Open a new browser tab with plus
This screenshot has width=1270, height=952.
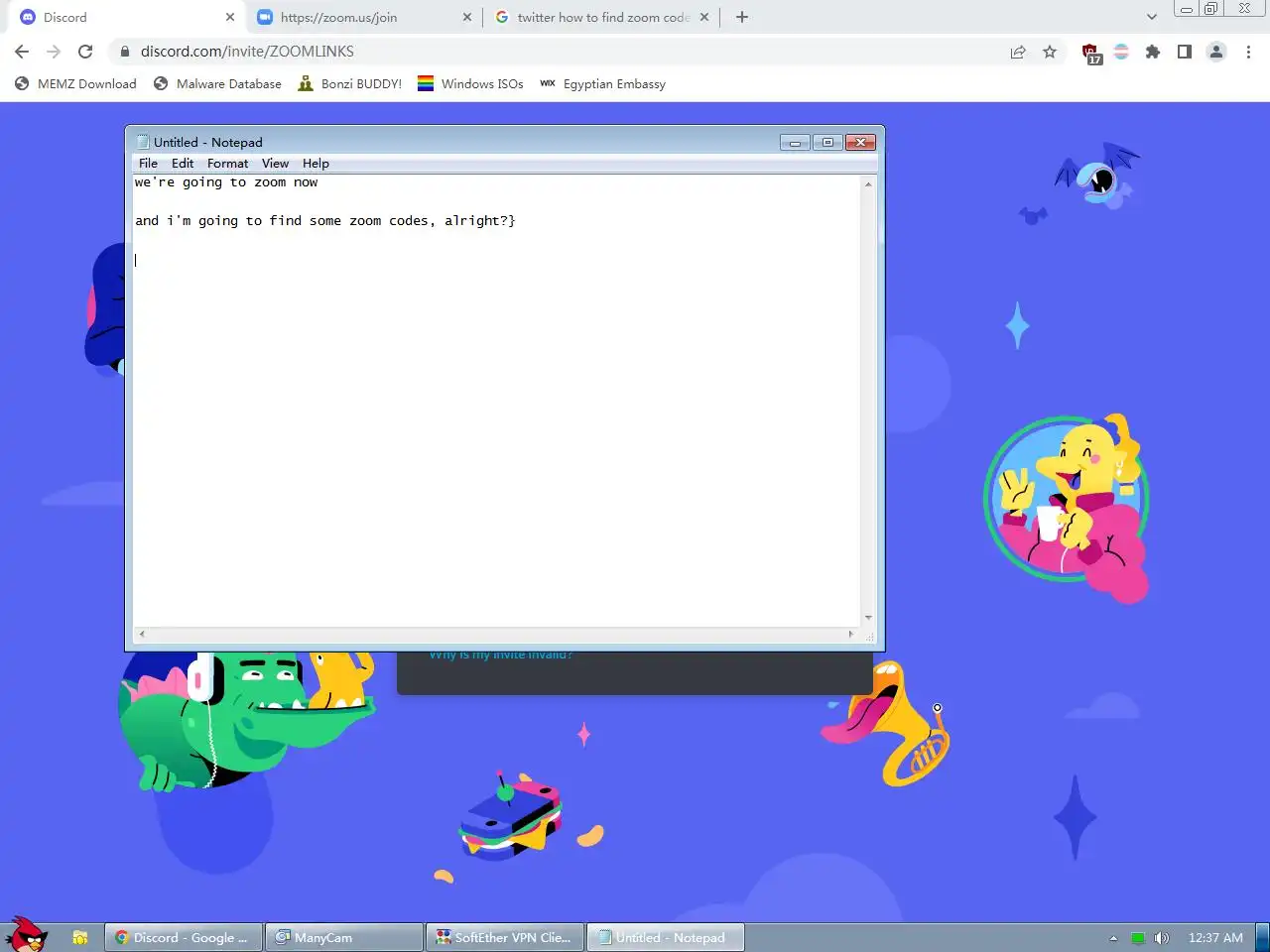click(x=742, y=17)
